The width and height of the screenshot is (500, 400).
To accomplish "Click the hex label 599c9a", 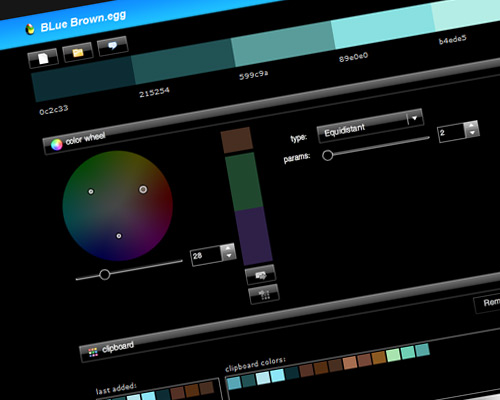I will pyautogui.click(x=254, y=75).
